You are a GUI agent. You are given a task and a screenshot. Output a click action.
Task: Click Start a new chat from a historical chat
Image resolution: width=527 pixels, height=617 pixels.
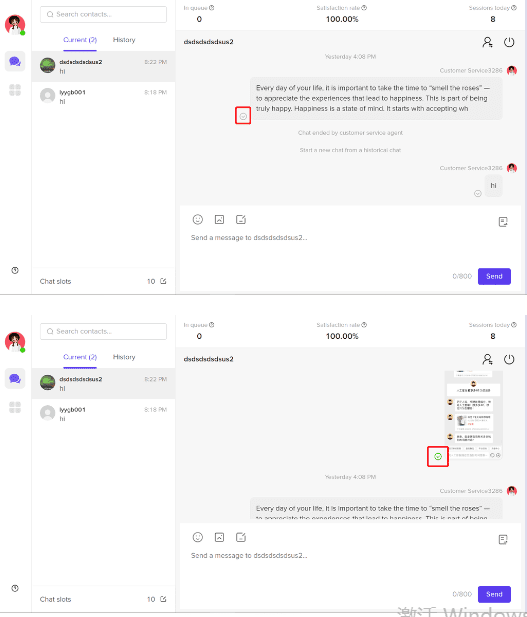tap(350, 150)
